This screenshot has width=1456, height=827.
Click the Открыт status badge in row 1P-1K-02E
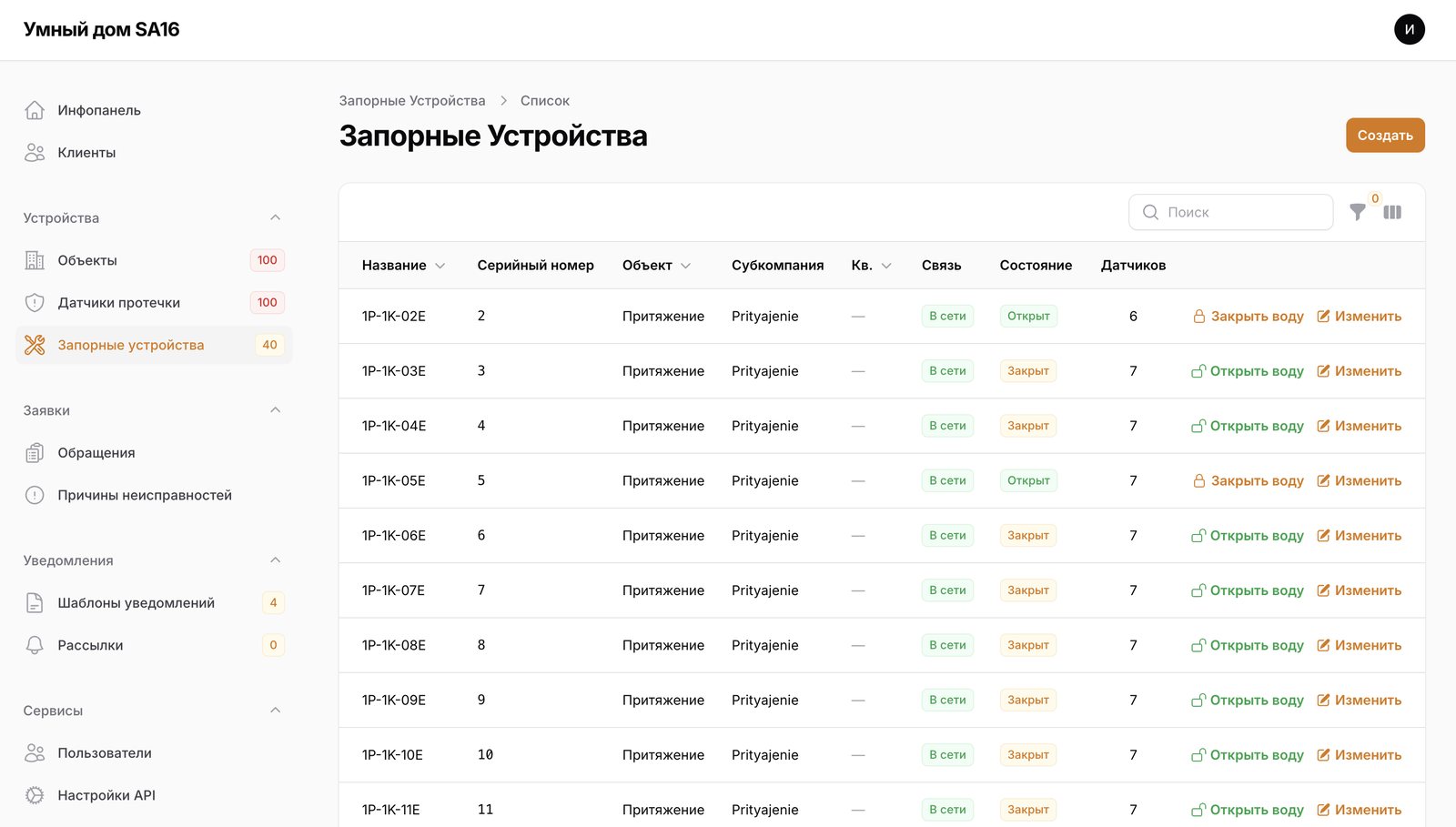click(x=1028, y=317)
